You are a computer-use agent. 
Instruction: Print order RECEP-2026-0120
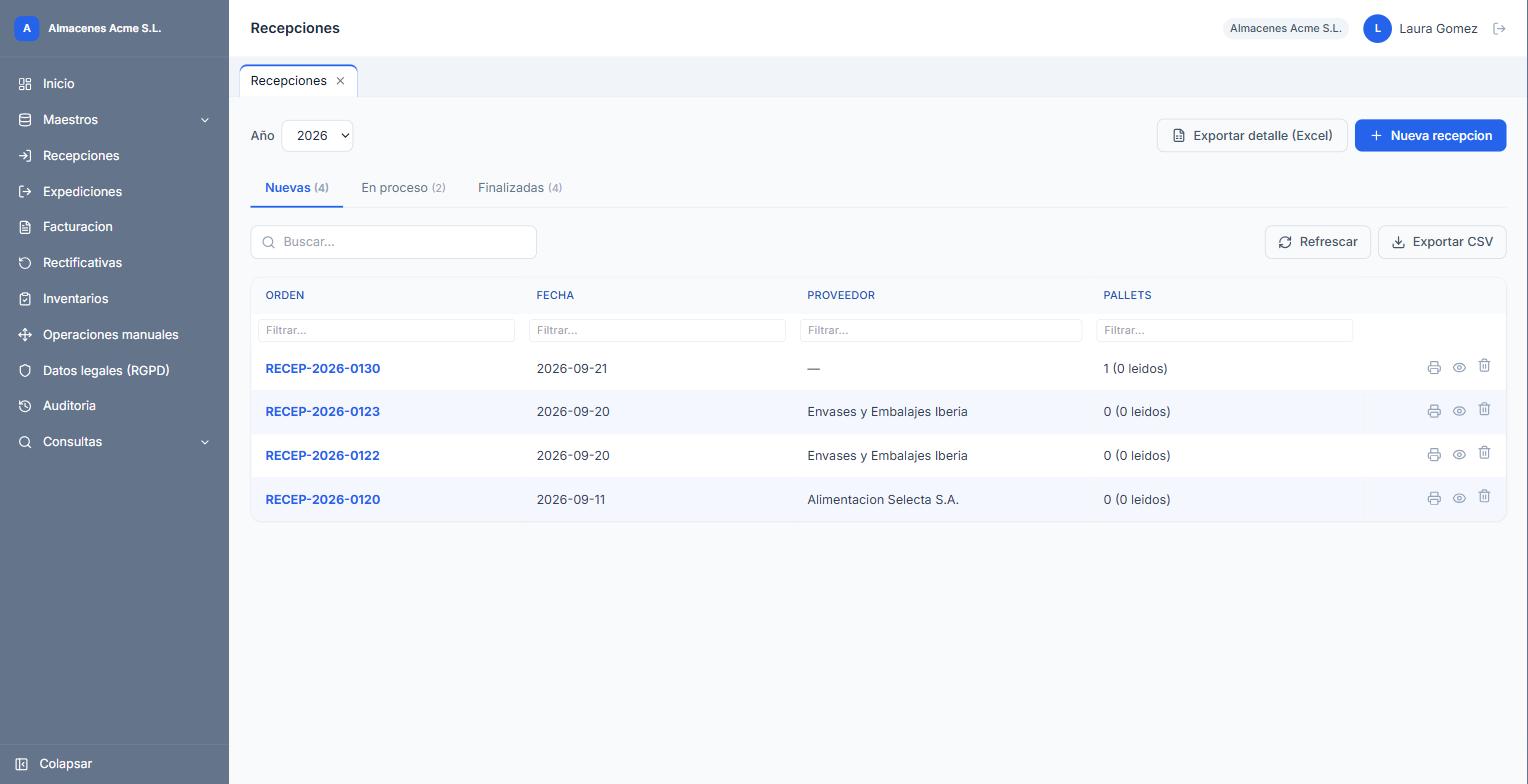click(1434, 499)
